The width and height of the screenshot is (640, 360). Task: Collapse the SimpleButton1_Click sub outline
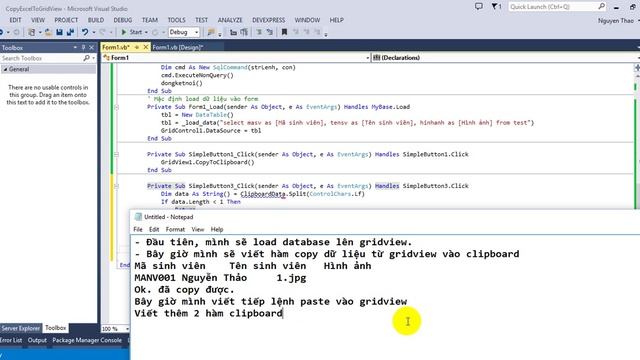tap(116, 155)
